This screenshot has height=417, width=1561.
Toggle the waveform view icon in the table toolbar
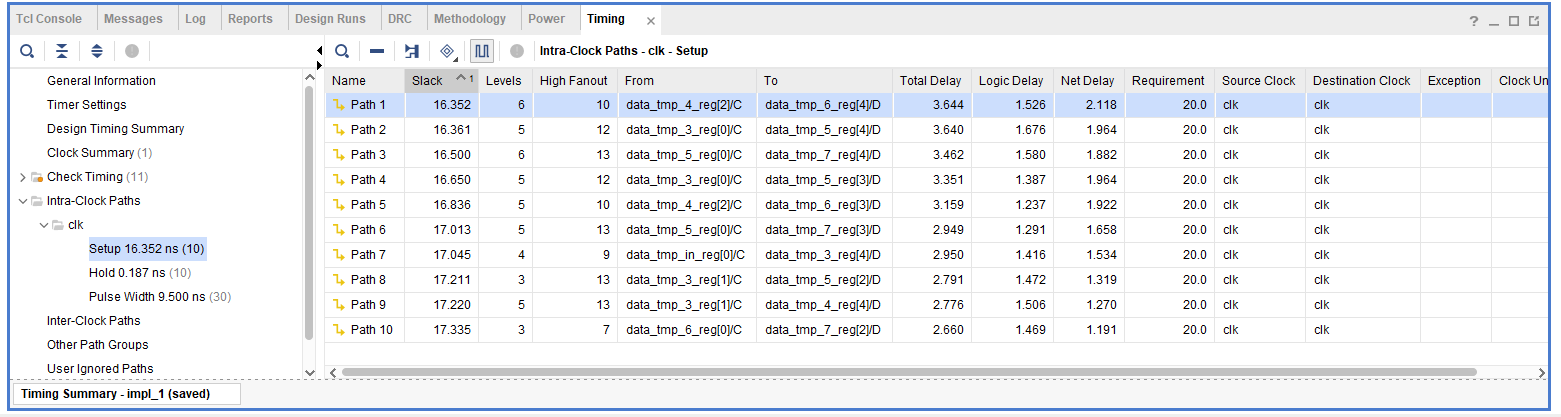(483, 51)
